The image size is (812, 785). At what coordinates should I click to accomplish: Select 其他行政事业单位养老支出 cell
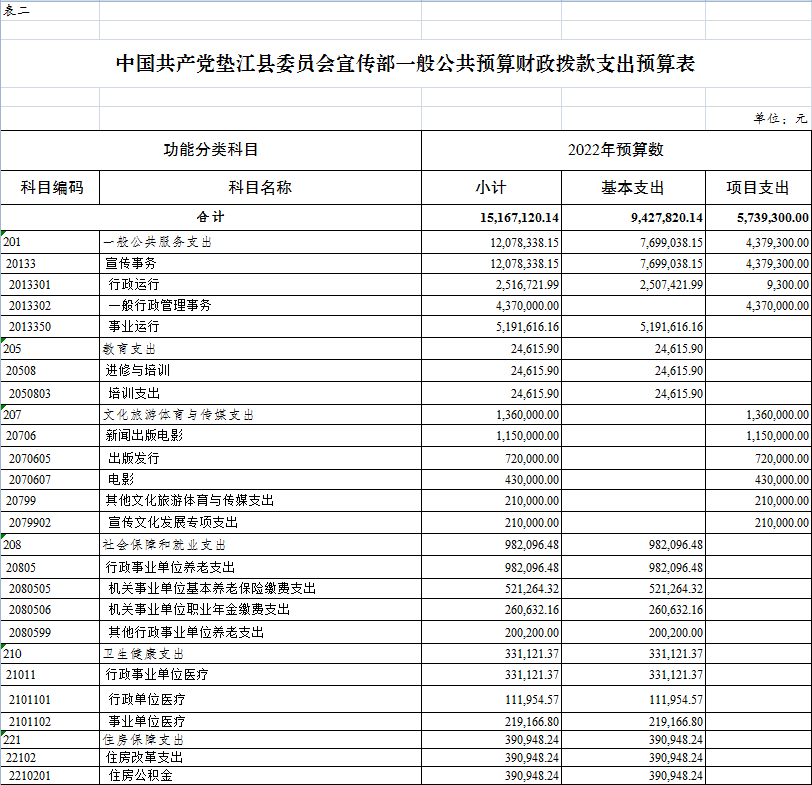260,632
